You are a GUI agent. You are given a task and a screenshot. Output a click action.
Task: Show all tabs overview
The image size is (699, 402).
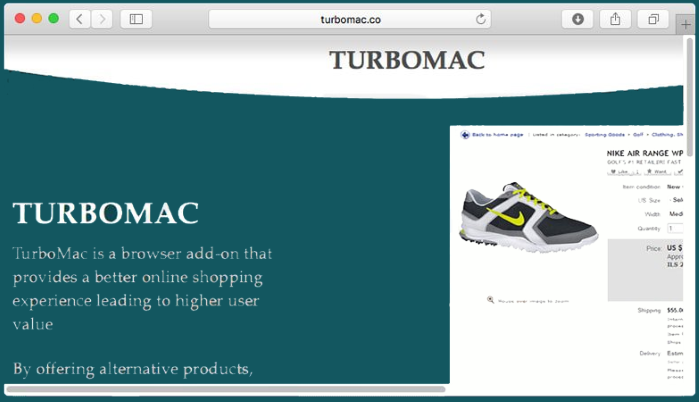pos(654,19)
